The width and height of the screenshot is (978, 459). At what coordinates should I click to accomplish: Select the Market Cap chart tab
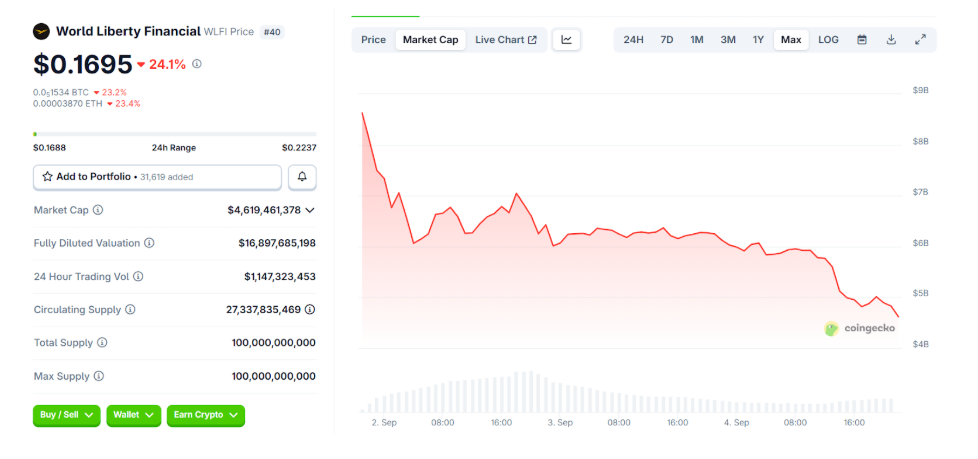pyautogui.click(x=430, y=40)
